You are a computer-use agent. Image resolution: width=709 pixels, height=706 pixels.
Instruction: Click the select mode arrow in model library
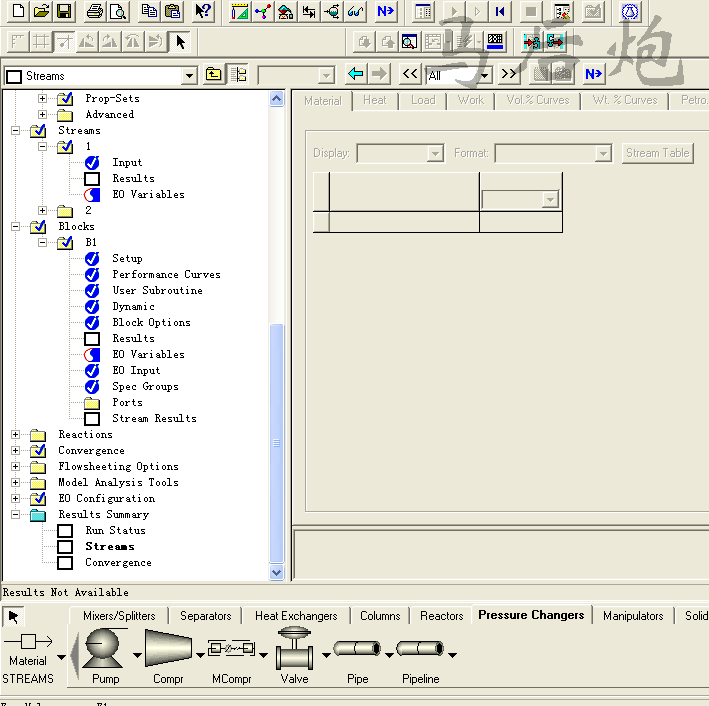click(x=13, y=617)
